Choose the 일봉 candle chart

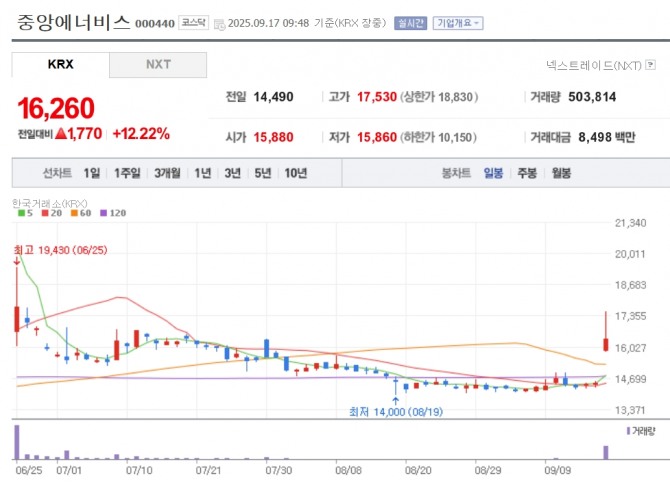pos(493,173)
